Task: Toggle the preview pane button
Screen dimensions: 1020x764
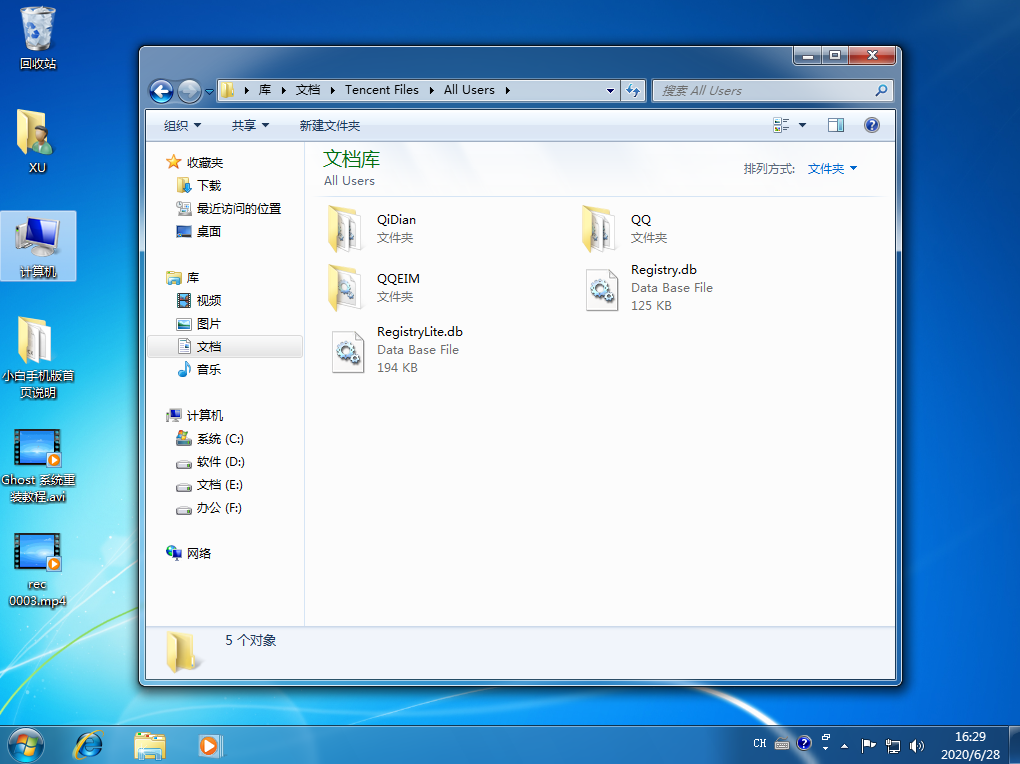Action: tap(836, 125)
